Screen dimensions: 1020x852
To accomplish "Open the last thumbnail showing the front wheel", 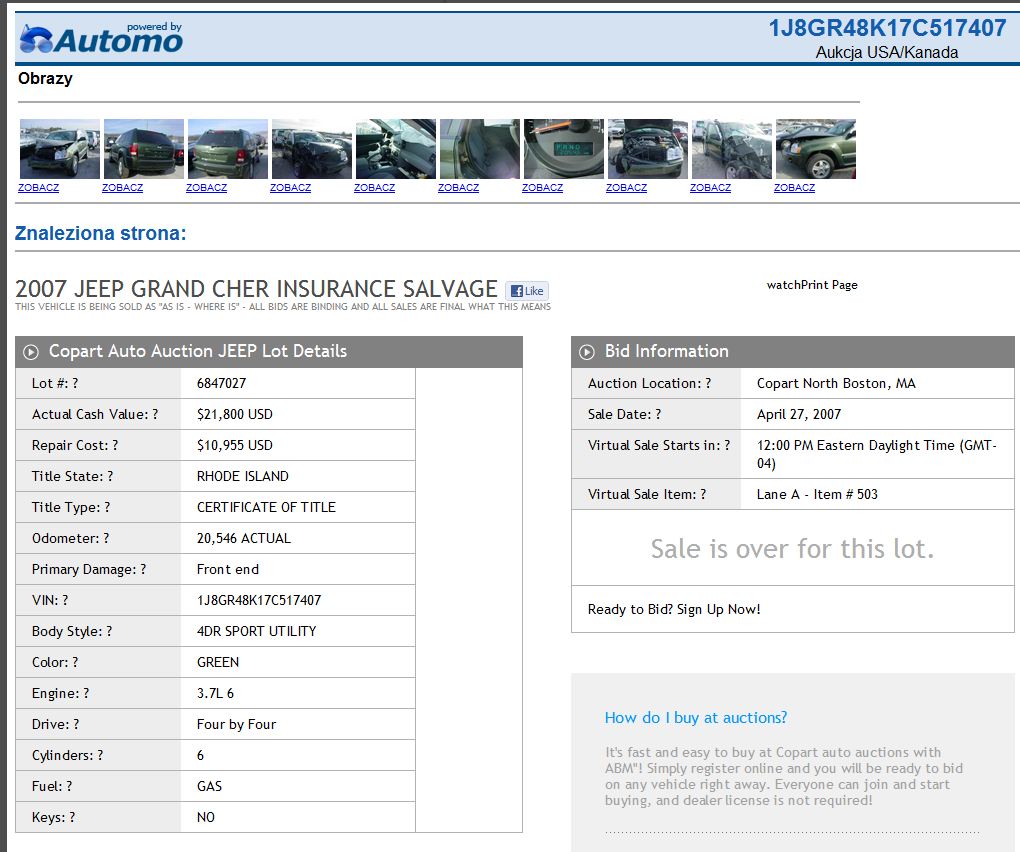I will pyautogui.click(x=816, y=149).
